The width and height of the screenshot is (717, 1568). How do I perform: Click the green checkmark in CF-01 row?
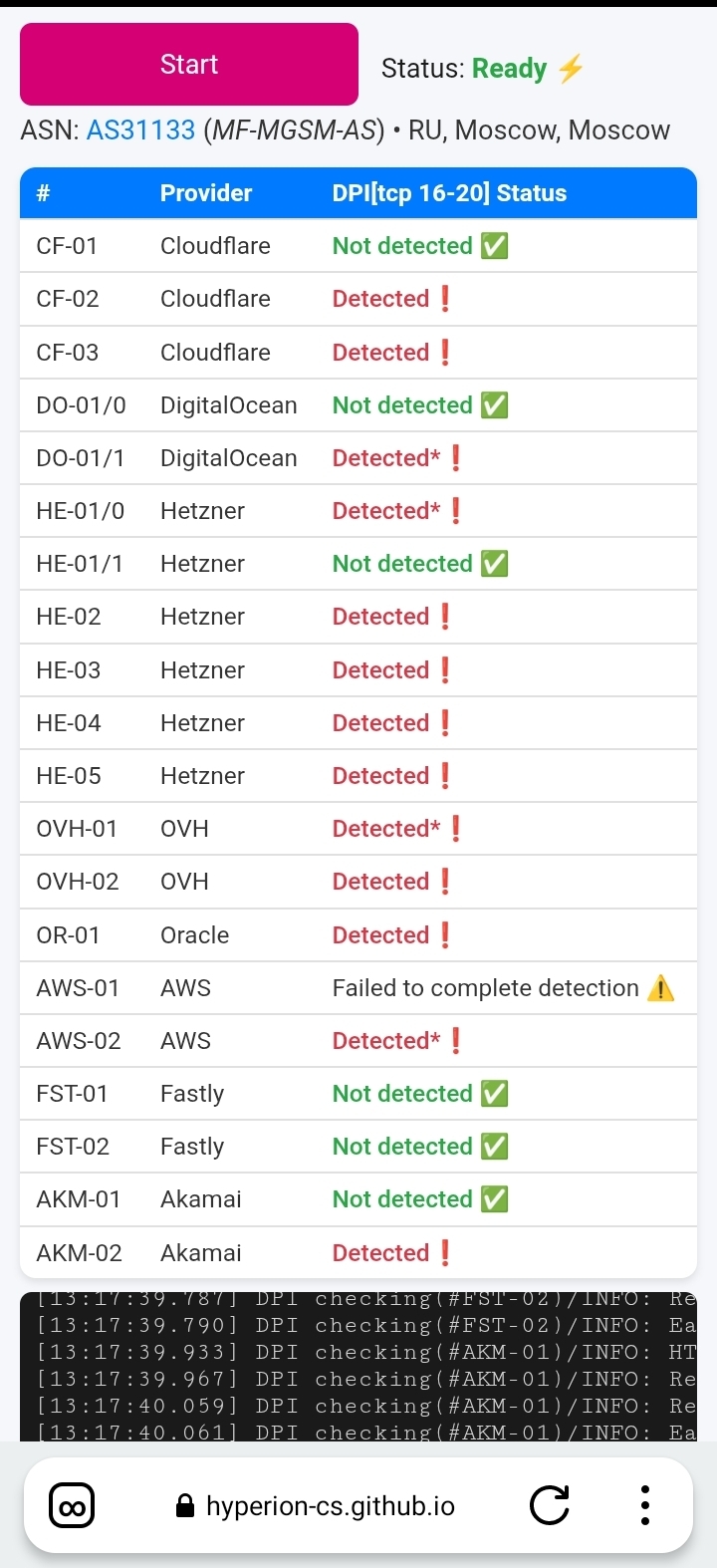pyautogui.click(x=494, y=246)
